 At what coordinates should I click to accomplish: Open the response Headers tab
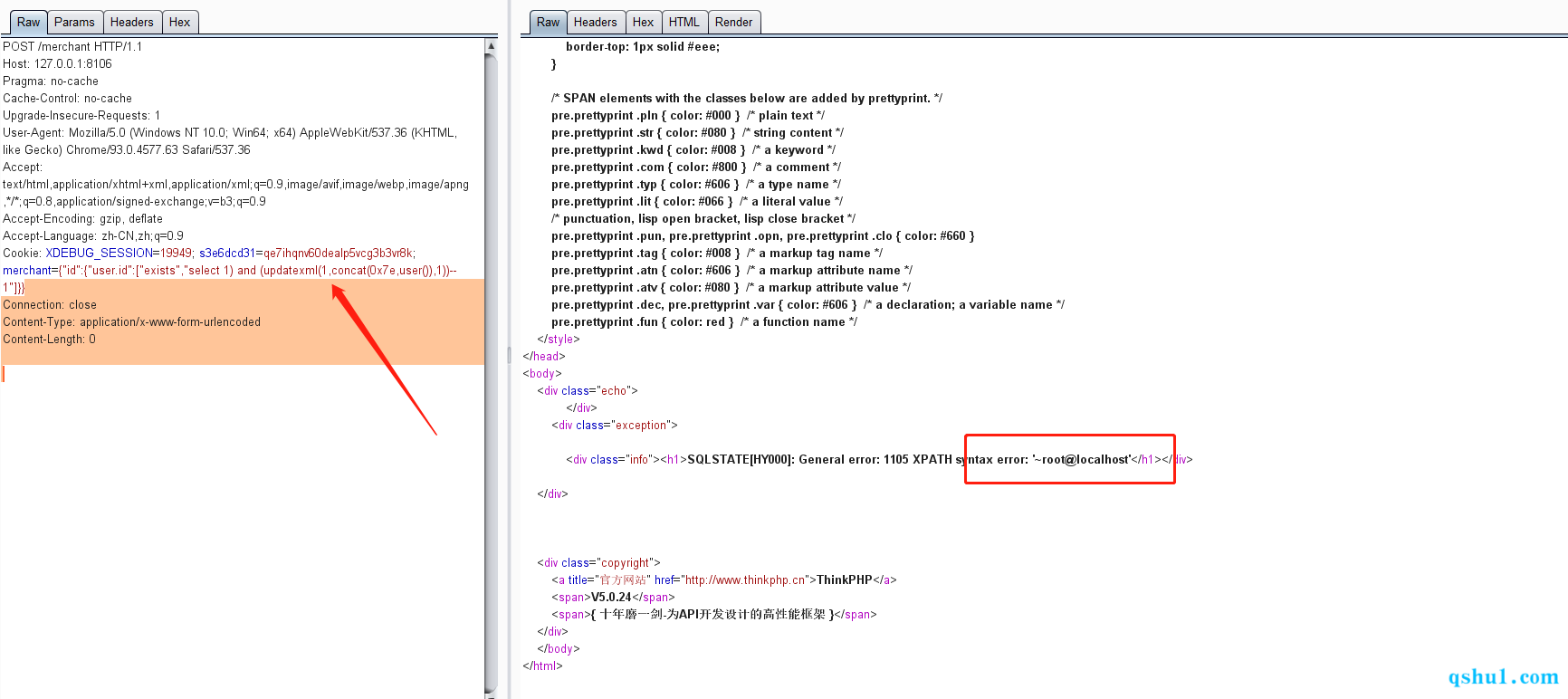[596, 22]
